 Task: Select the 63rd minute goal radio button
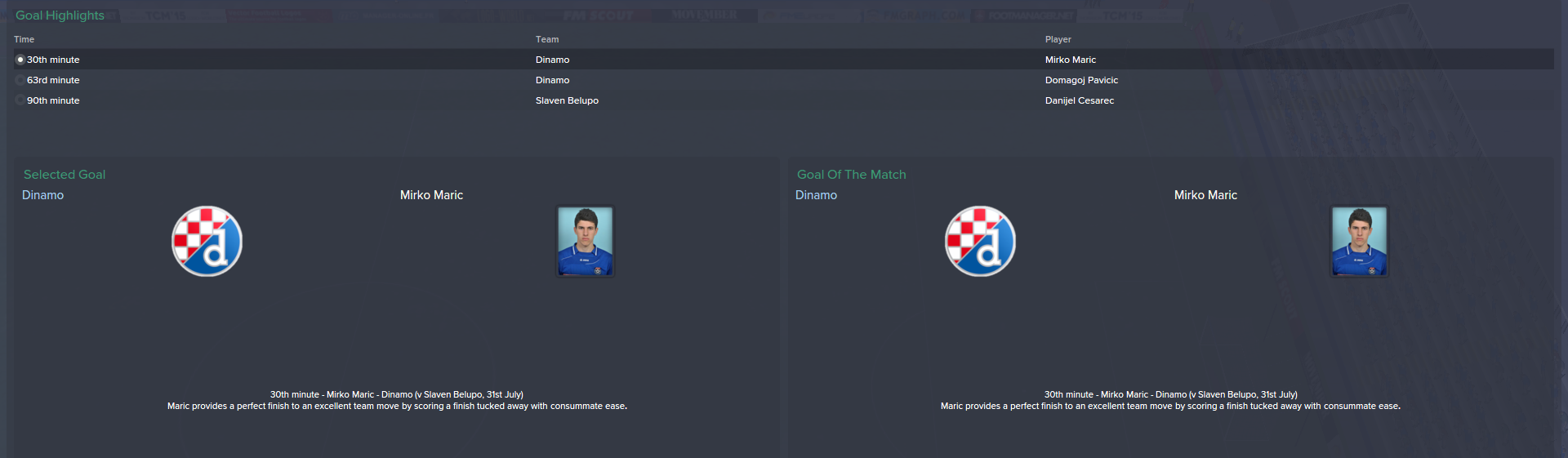pyautogui.click(x=20, y=80)
